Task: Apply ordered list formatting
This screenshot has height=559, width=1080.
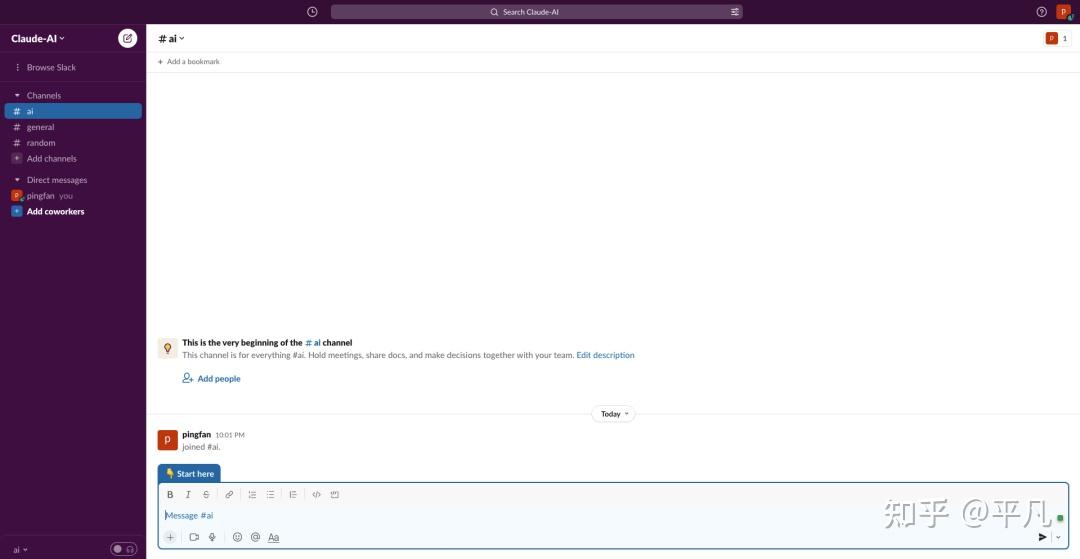Action: pyautogui.click(x=252, y=494)
